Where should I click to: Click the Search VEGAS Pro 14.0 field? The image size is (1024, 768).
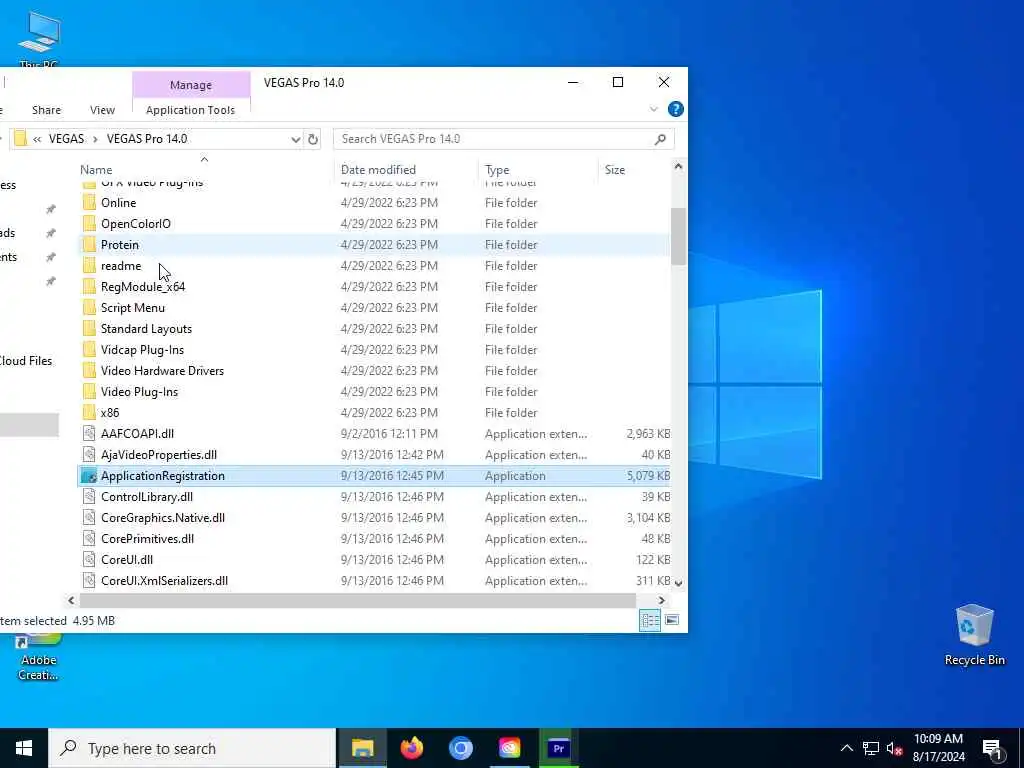pos(504,139)
